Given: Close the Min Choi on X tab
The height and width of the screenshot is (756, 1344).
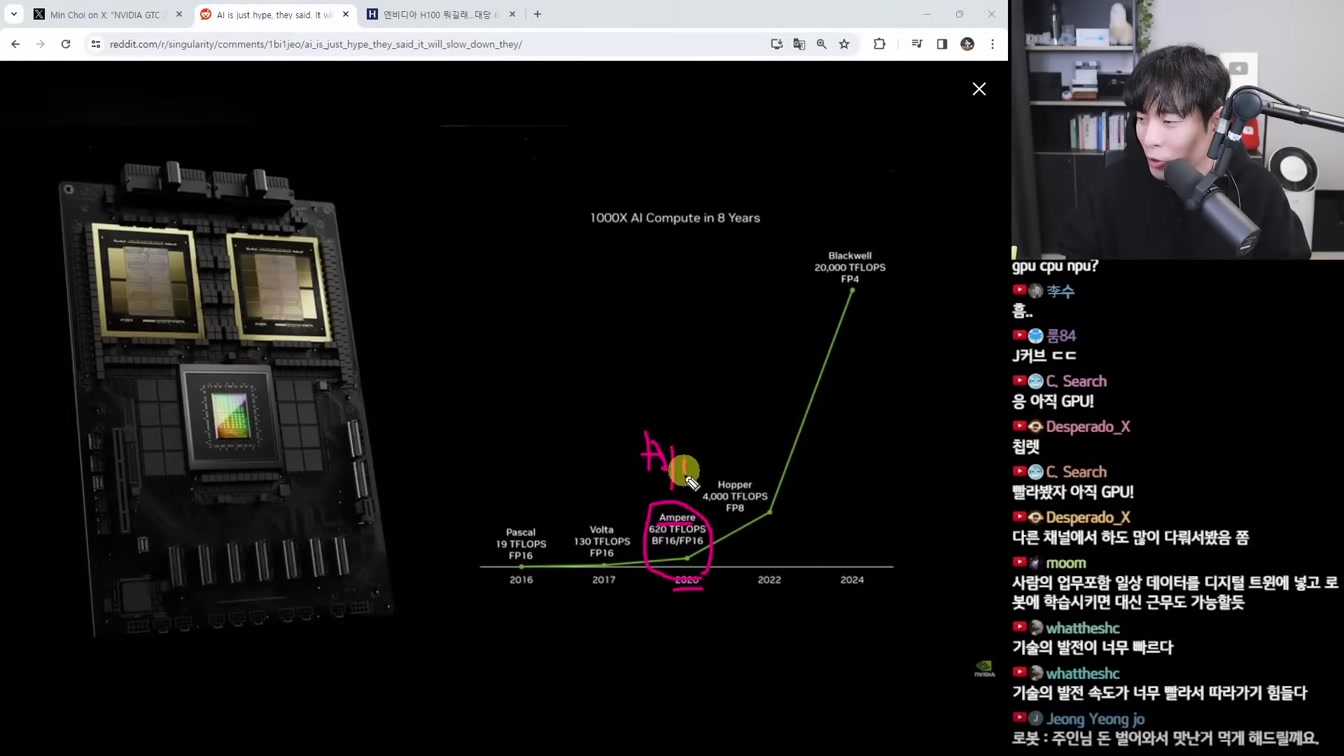Looking at the screenshot, I should coord(179,15).
